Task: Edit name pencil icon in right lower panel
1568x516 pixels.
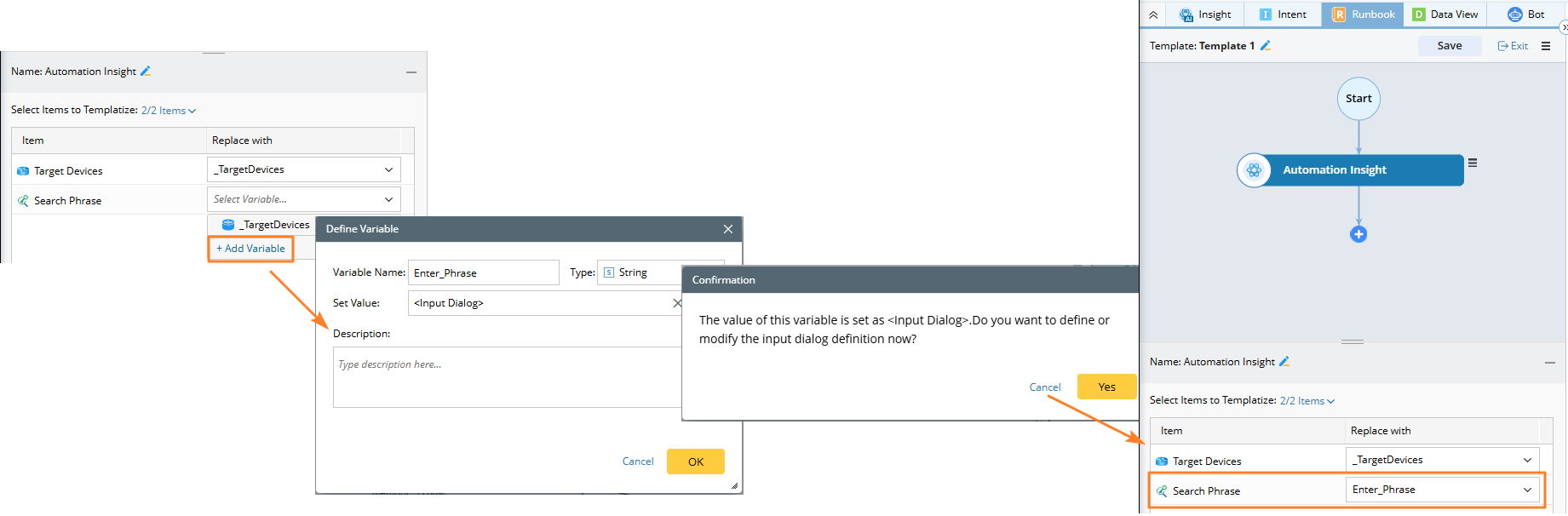Action: tap(1284, 362)
